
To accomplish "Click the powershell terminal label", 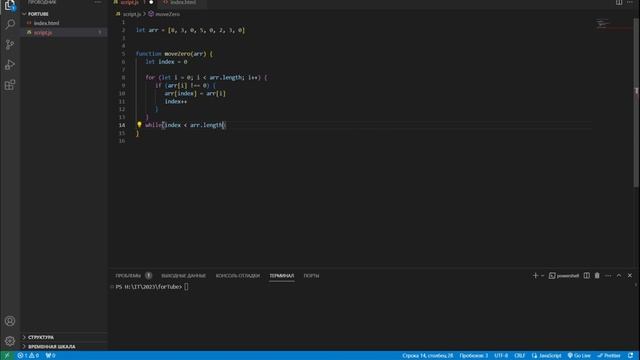I will (x=568, y=276).
